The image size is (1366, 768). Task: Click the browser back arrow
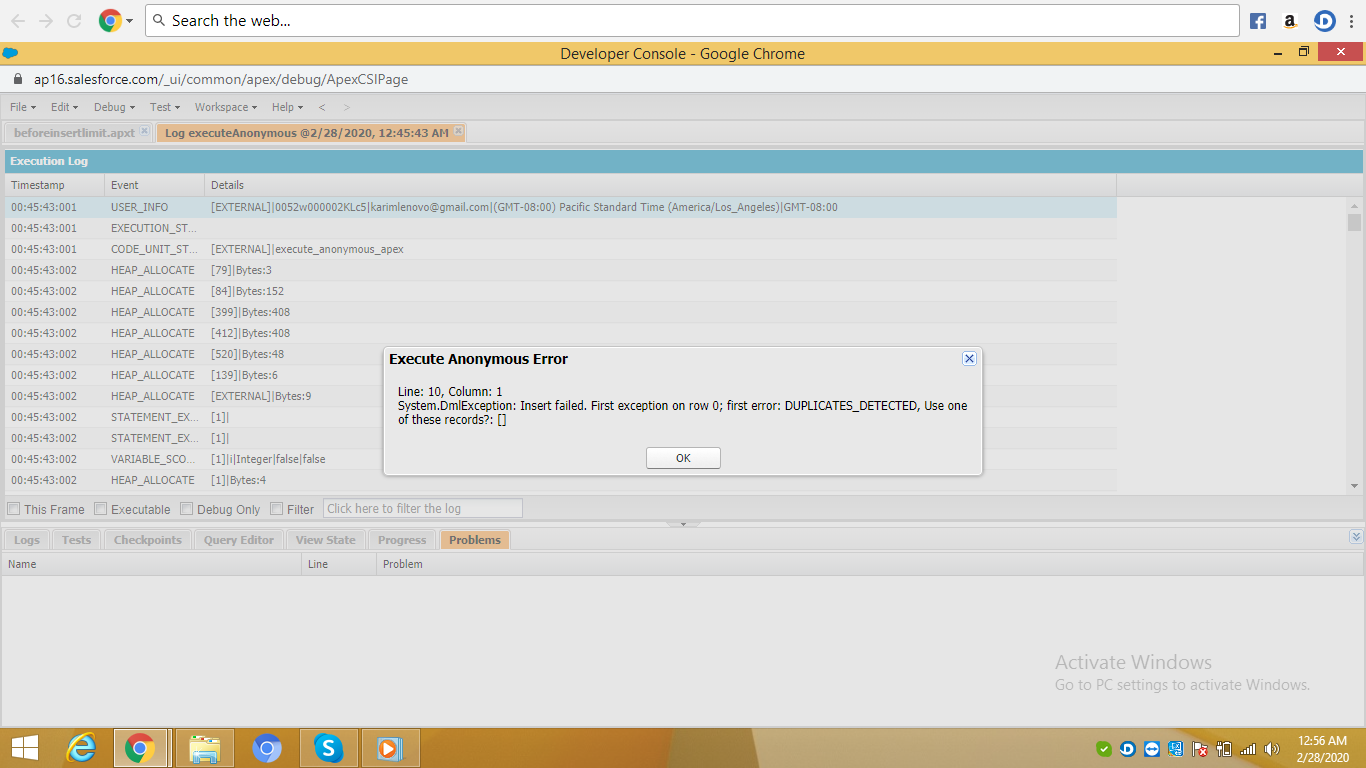click(x=18, y=20)
